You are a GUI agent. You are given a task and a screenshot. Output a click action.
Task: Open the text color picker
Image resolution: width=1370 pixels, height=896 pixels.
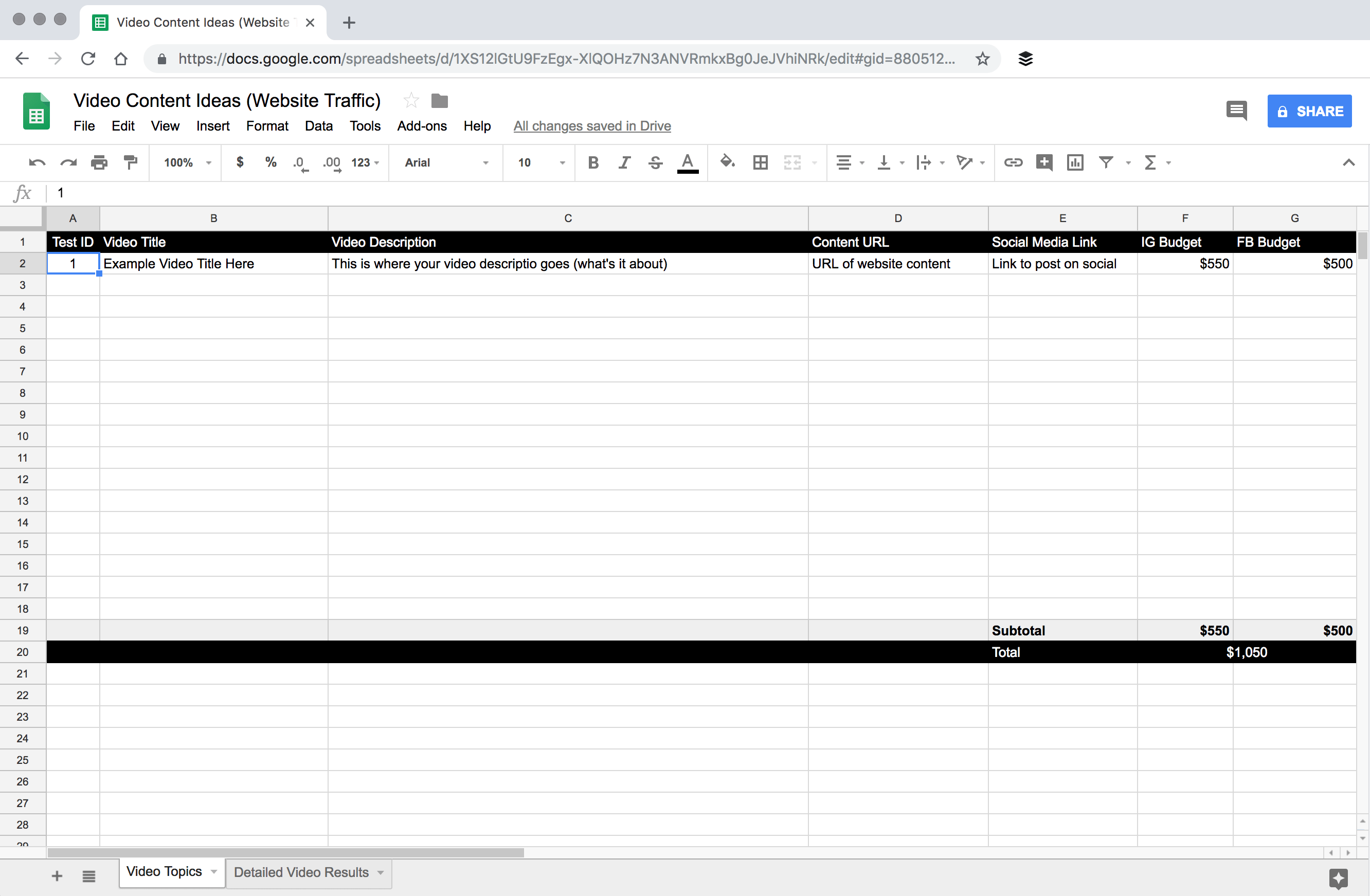pos(687,162)
